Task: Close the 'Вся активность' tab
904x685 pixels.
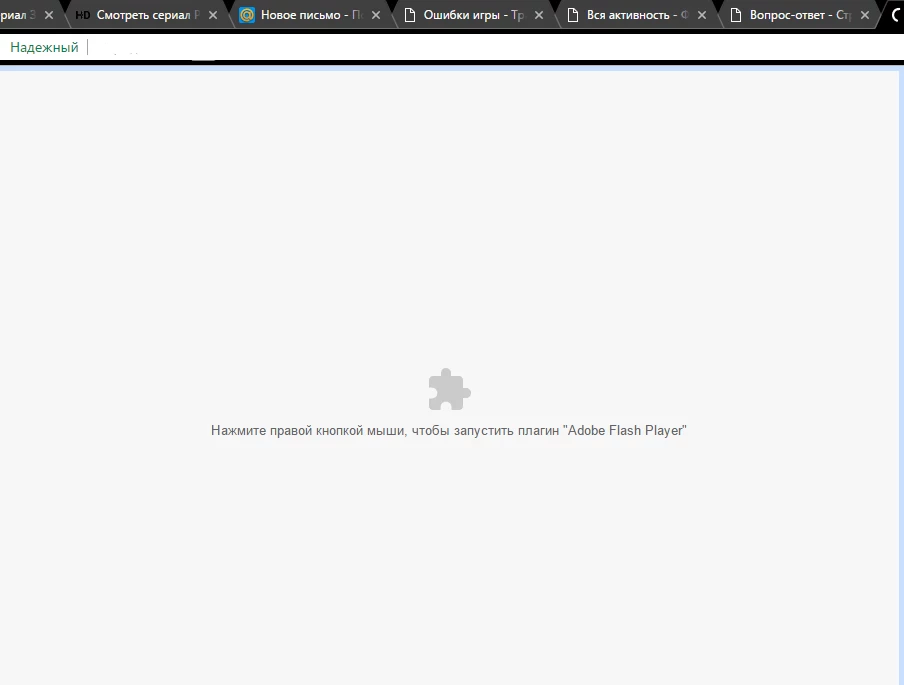Action: pos(702,15)
